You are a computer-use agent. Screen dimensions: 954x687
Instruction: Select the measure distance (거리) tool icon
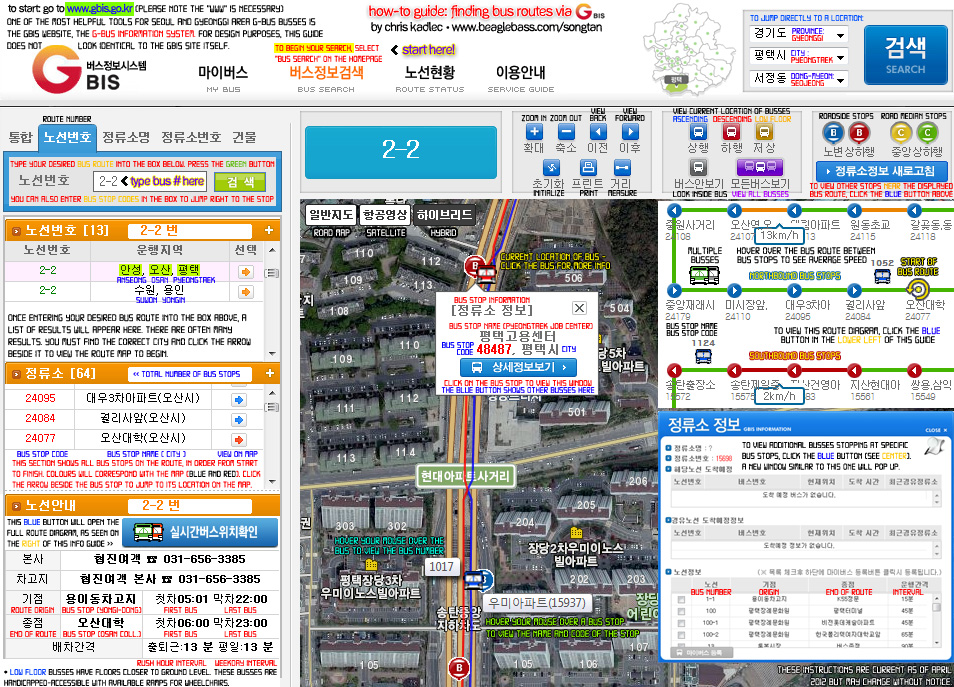621,168
